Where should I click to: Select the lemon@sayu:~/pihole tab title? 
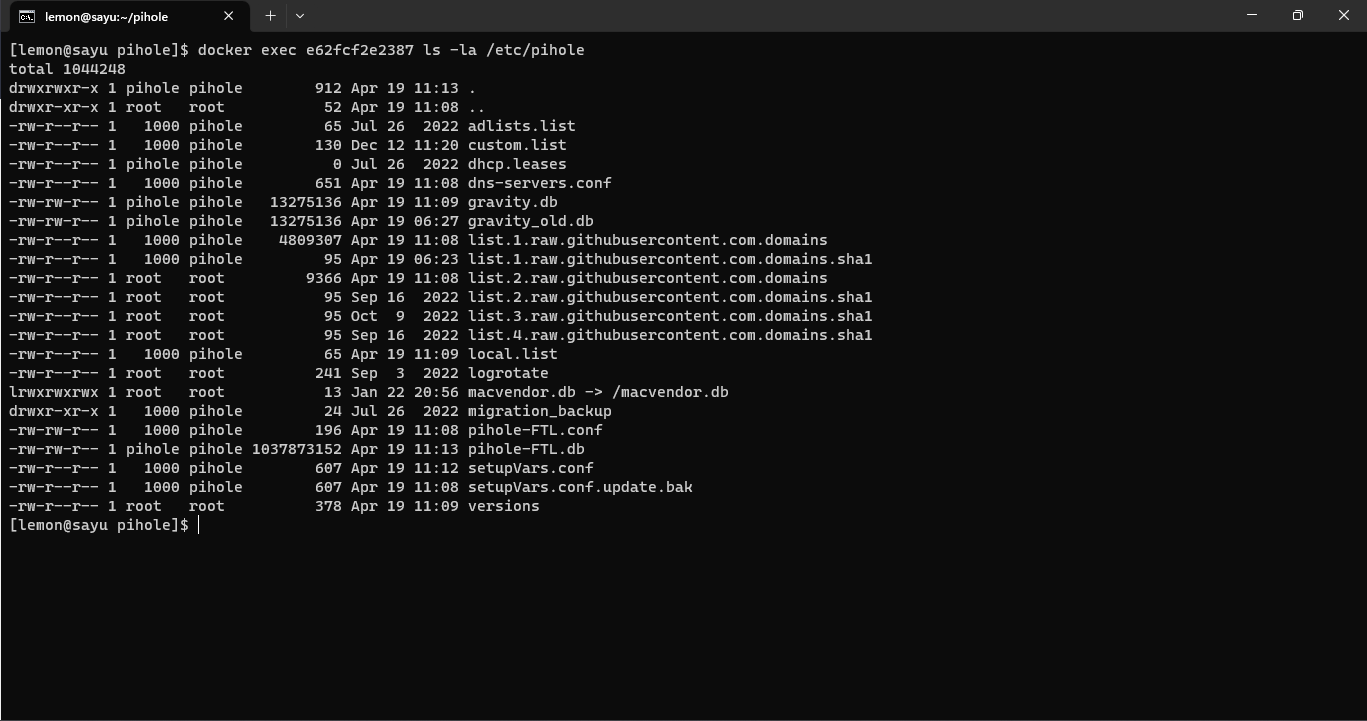click(x=106, y=16)
